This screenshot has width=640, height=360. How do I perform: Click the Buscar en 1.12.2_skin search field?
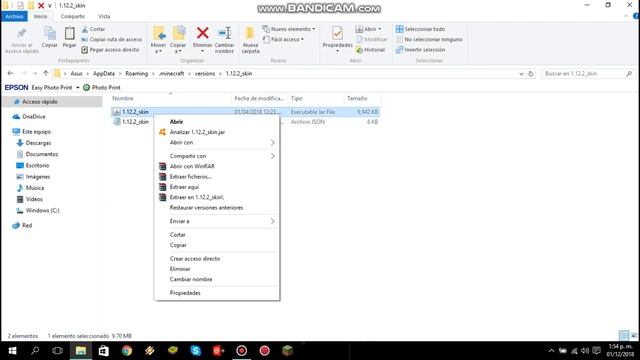(x=588, y=73)
